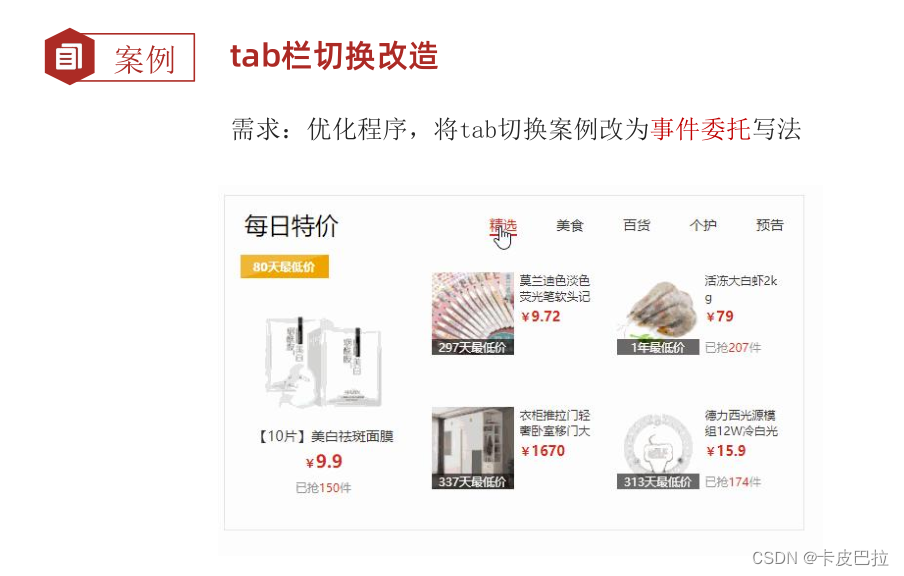Image resolution: width=904 pixels, height=576 pixels.
Task: Click the 活冻大白虾2kg product title
Action: click(x=741, y=289)
